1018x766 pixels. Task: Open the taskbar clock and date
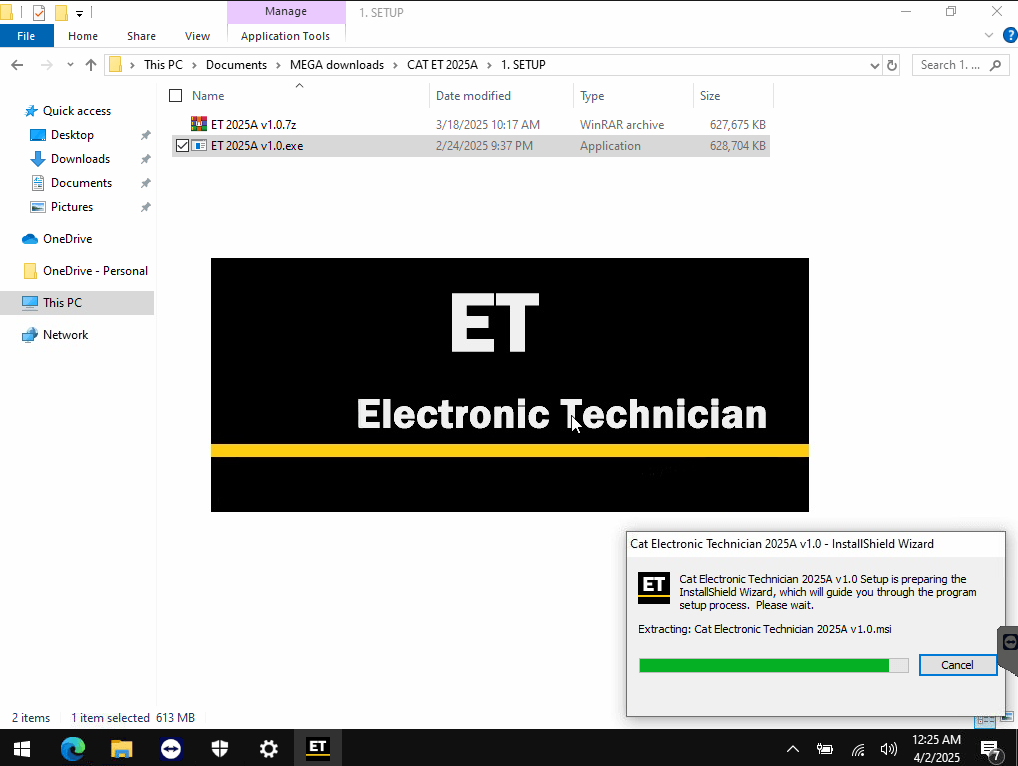(936, 748)
